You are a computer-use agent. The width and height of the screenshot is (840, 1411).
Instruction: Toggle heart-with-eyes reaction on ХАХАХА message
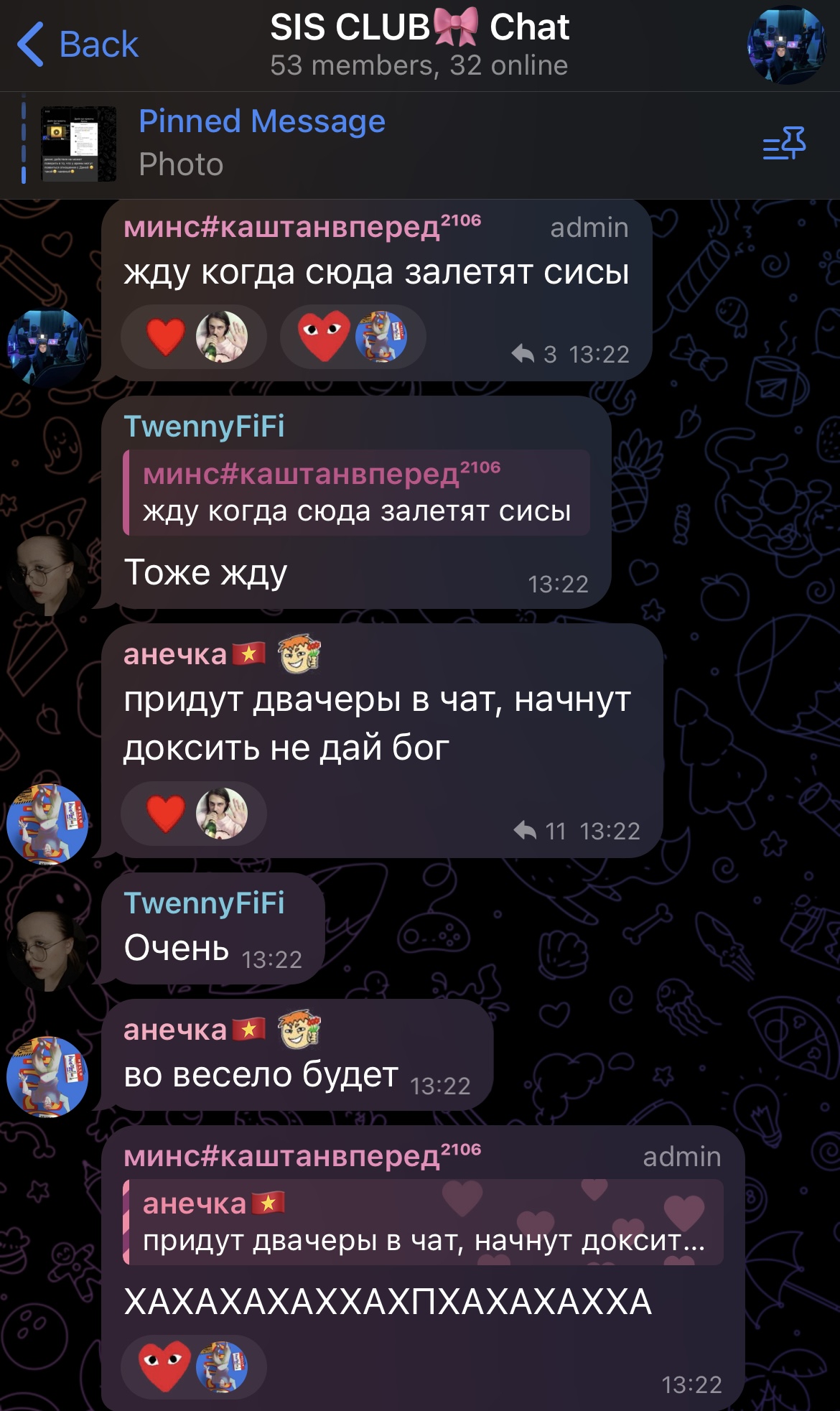pos(194,1366)
